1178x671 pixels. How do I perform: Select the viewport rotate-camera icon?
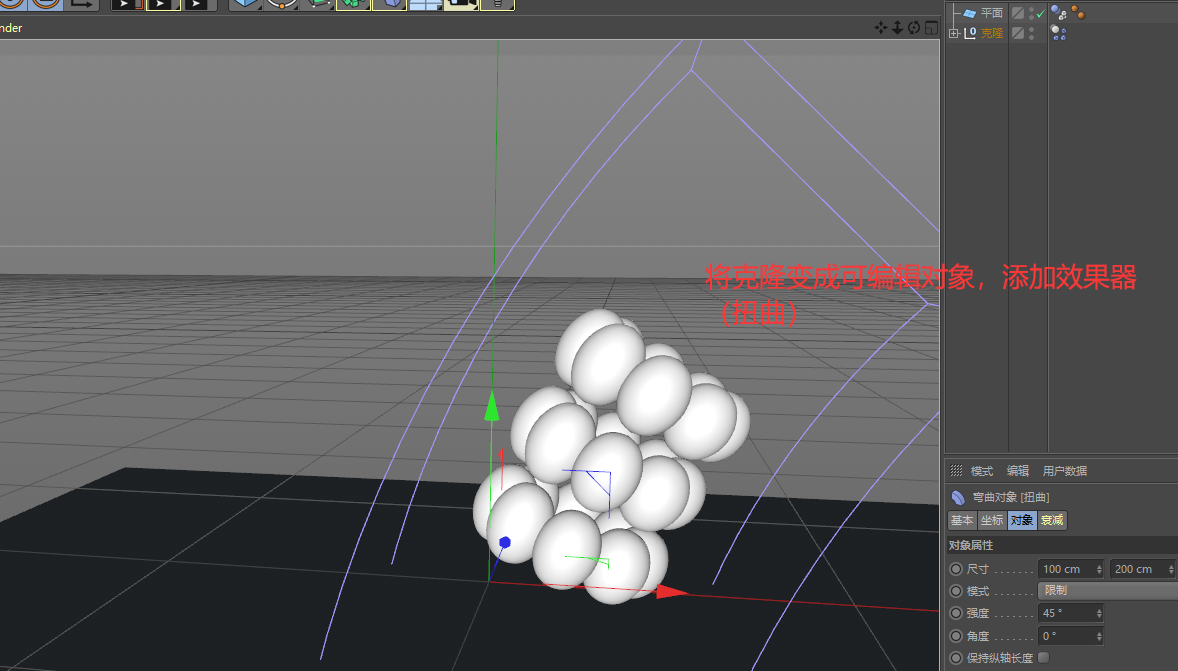coord(914,28)
